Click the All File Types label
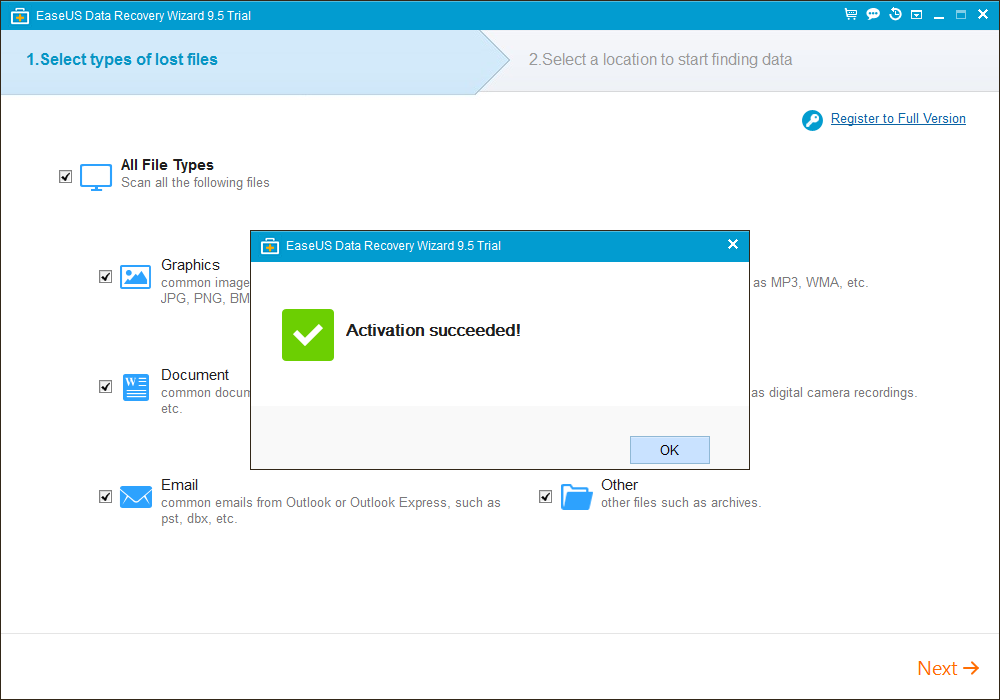The width and height of the screenshot is (1000, 700). pyautogui.click(x=167, y=165)
